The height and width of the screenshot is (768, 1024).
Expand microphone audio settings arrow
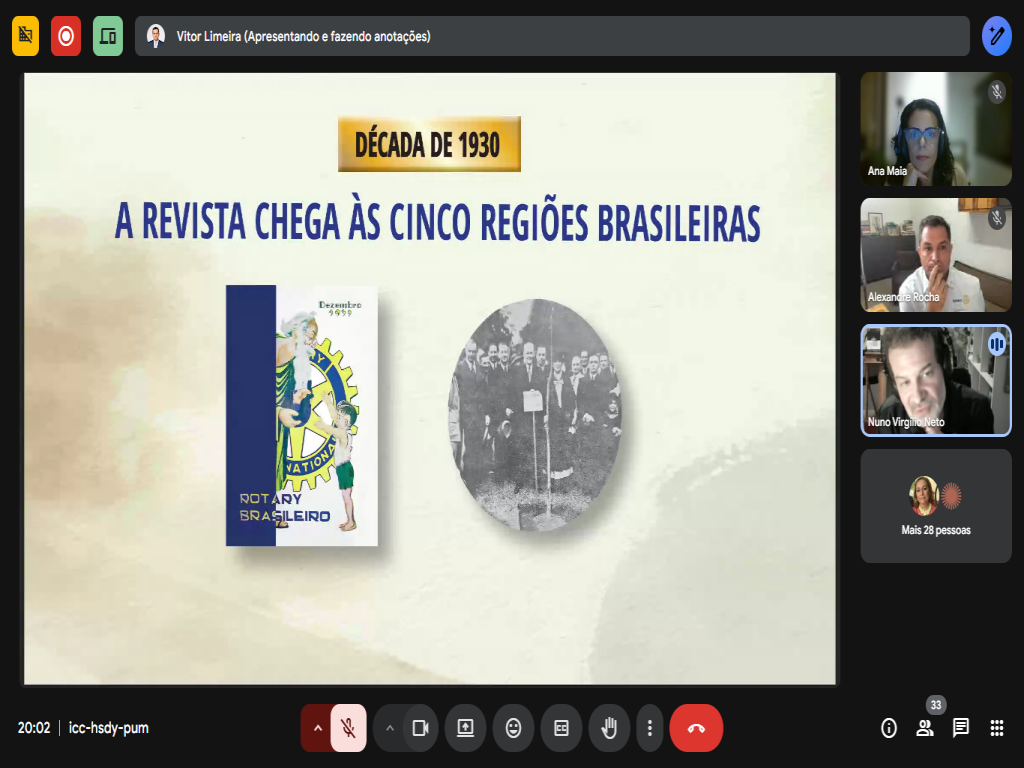317,728
